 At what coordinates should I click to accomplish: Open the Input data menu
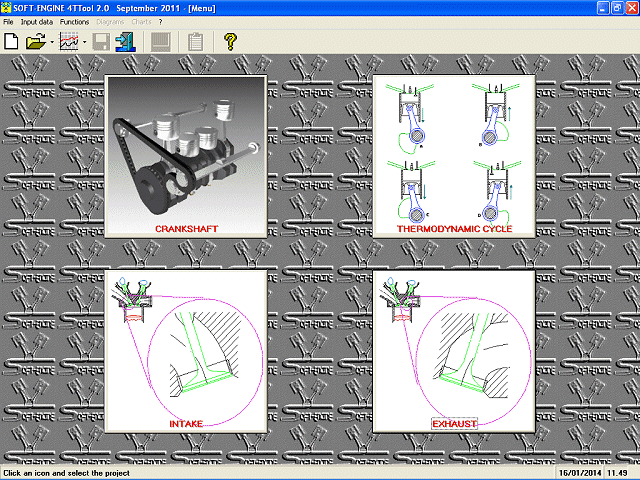tap(37, 22)
